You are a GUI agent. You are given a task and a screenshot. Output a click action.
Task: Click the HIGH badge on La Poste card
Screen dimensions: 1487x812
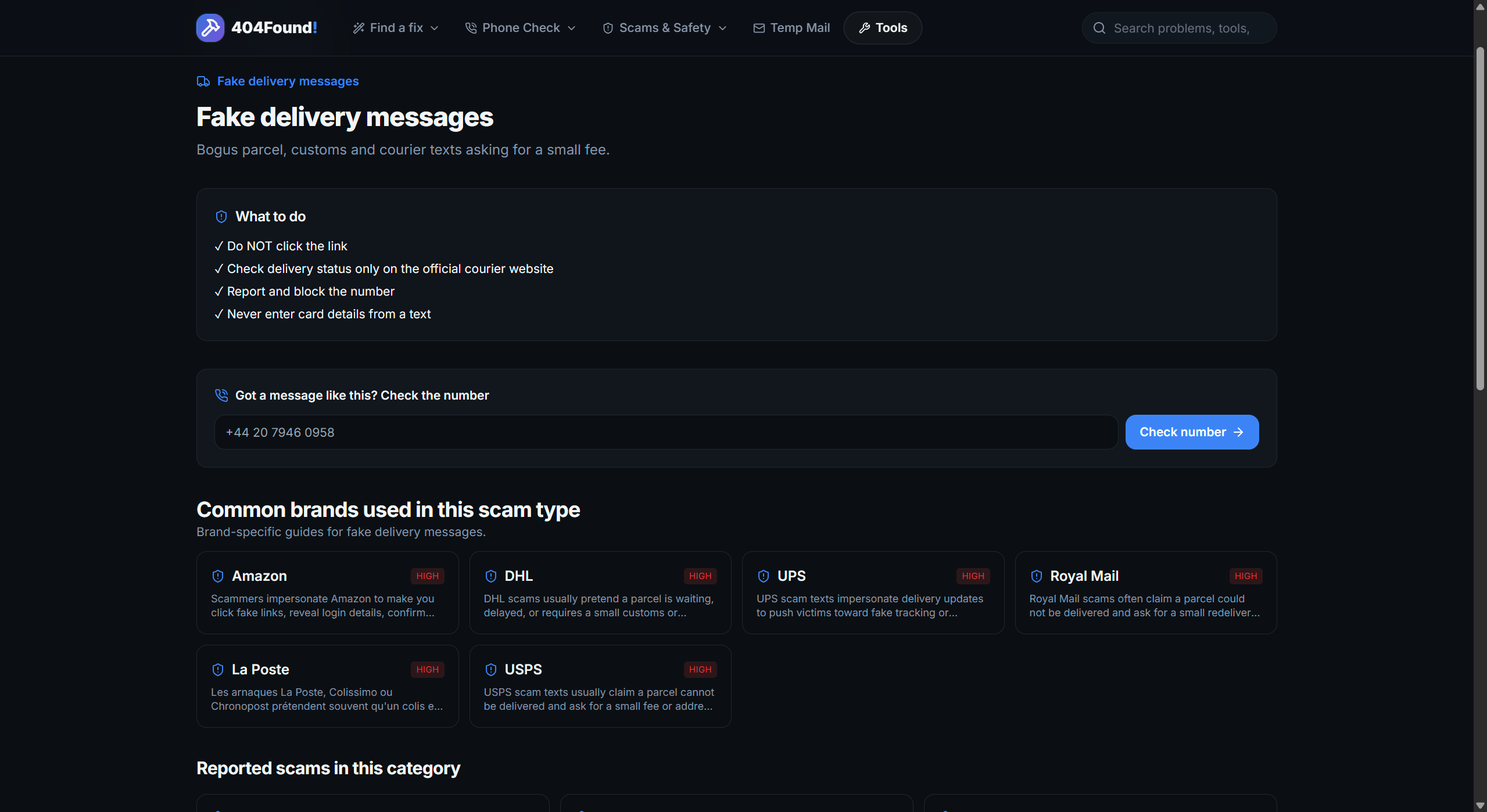point(428,670)
